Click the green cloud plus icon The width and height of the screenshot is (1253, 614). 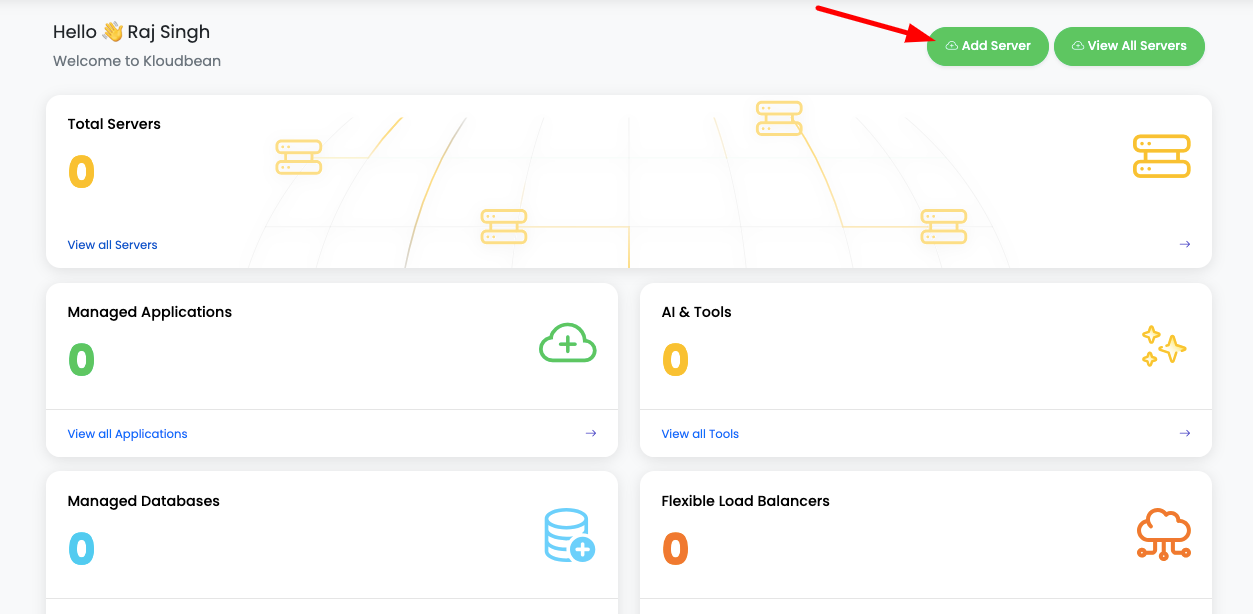[567, 343]
